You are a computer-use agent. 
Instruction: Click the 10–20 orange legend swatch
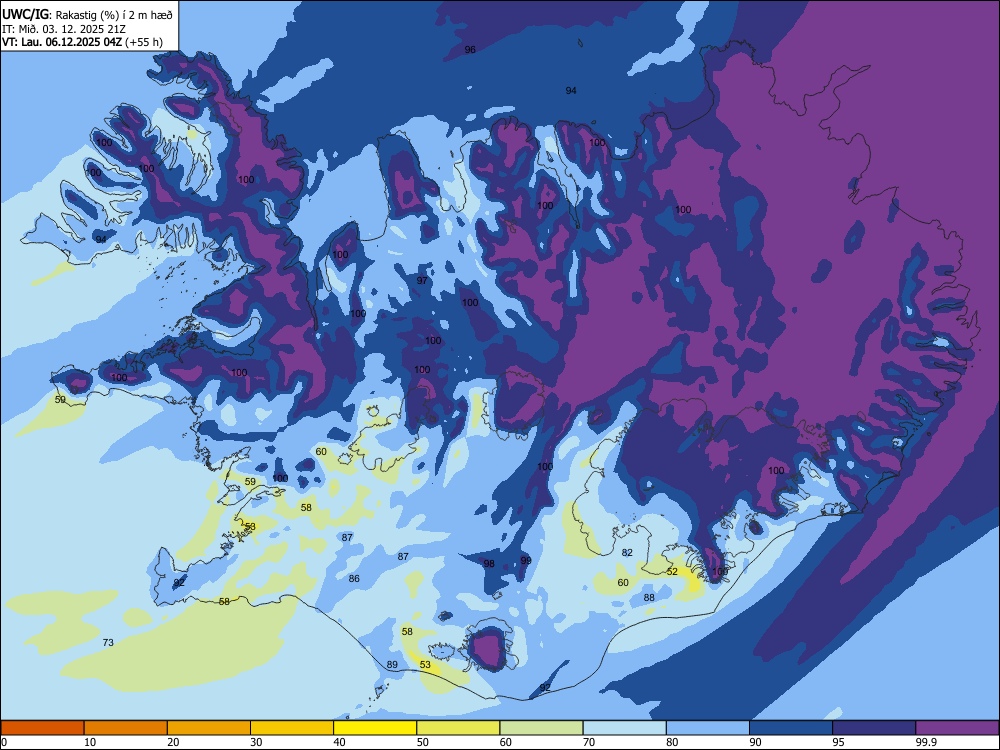(126, 728)
